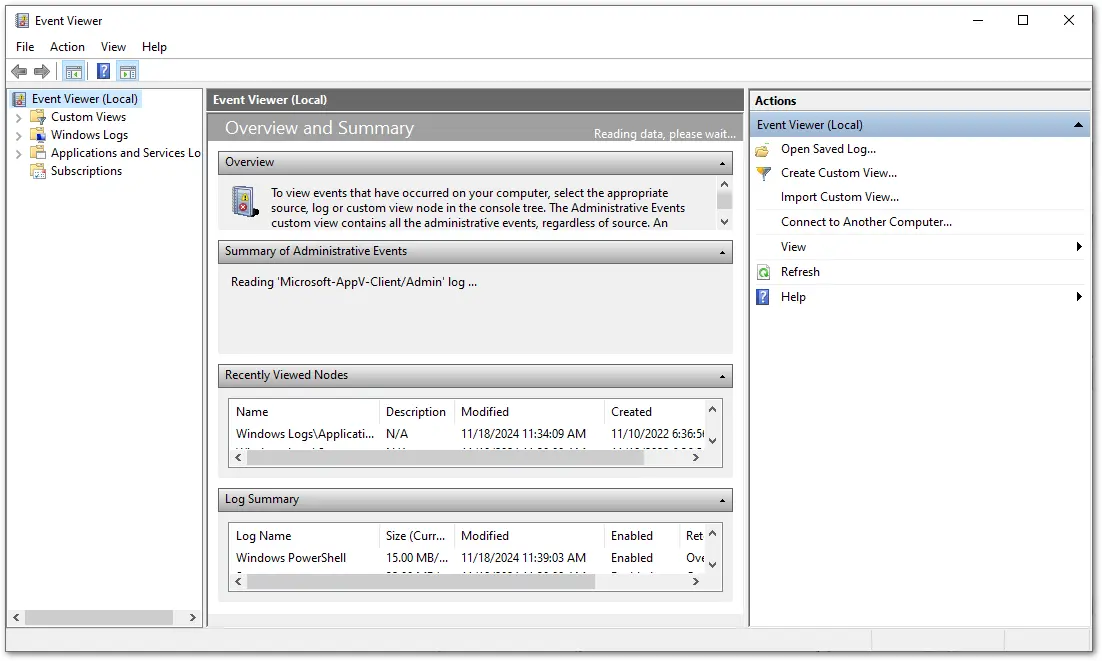The height and width of the screenshot is (661, 1102).
Task: Click Help in the Actions pane
Action: [793, 297]
